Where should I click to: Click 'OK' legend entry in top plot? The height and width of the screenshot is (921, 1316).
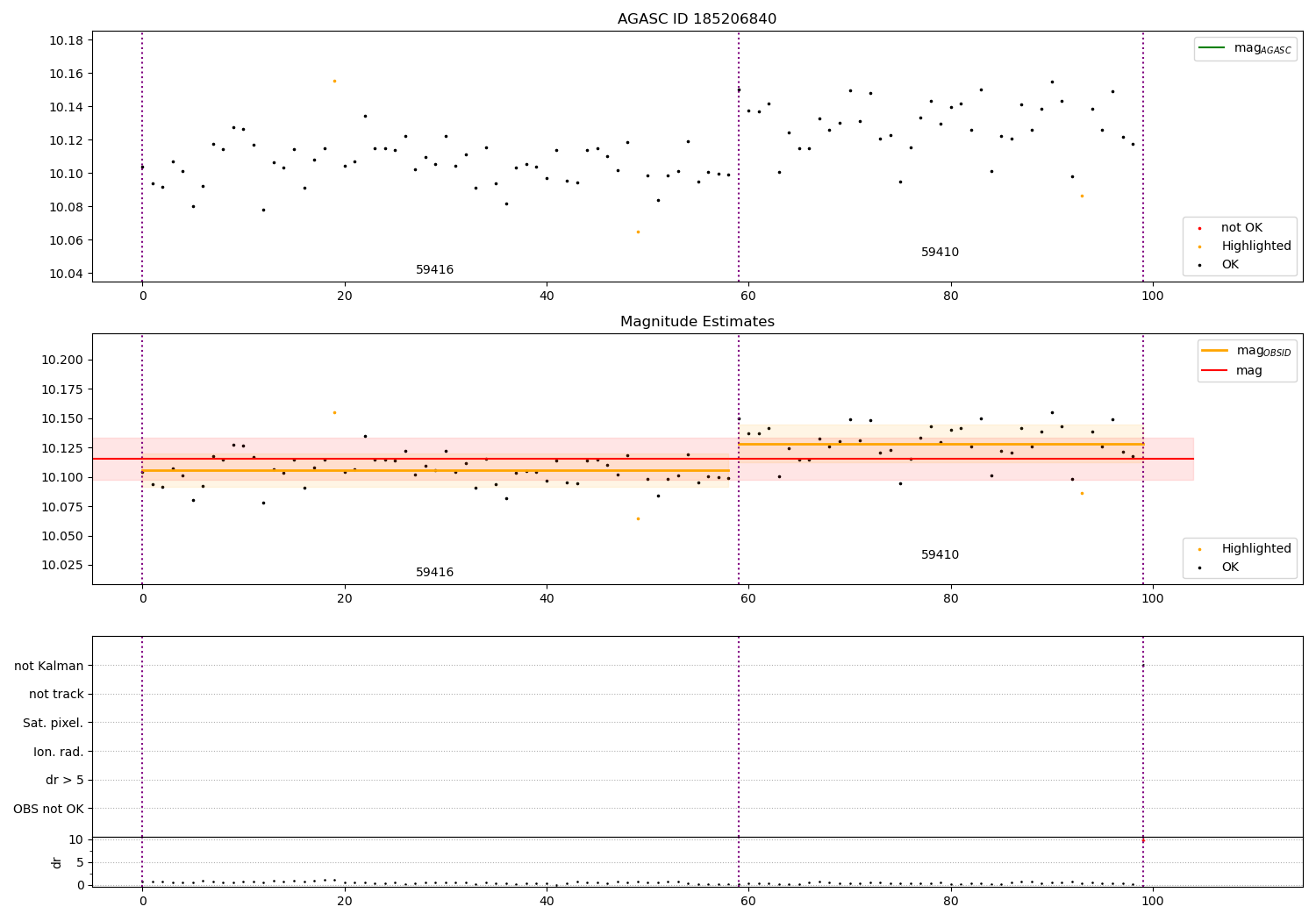(x=1230, y=265)
